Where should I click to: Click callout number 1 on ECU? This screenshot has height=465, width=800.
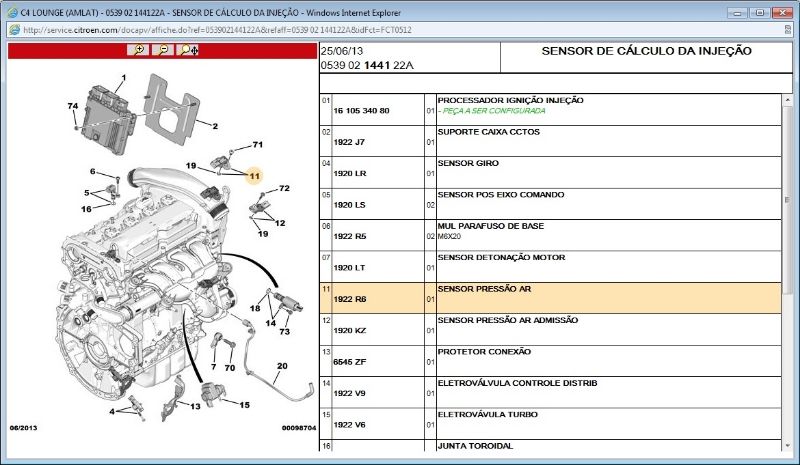point(123,78)
